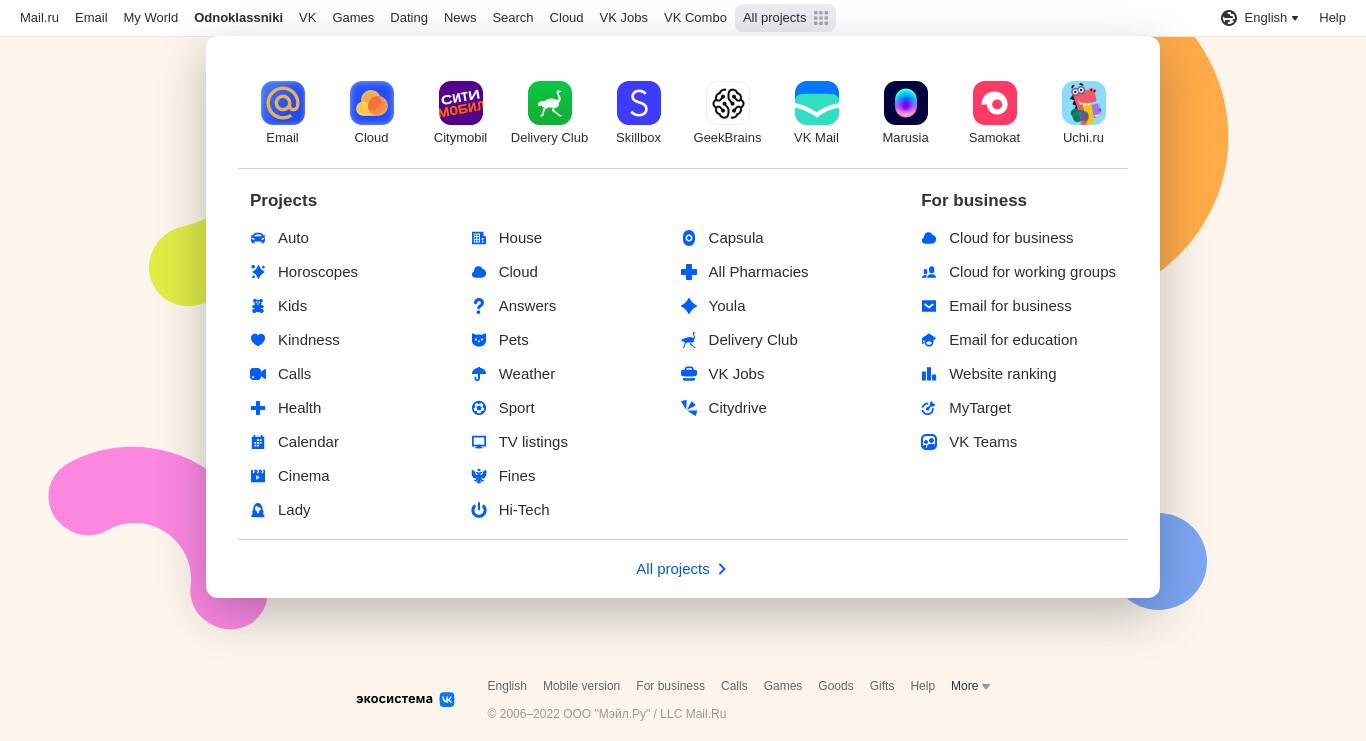Screen dimensions: 1366x741
Task: Click the briefcase icon beside VK Jobs
Action: (689, 374)
